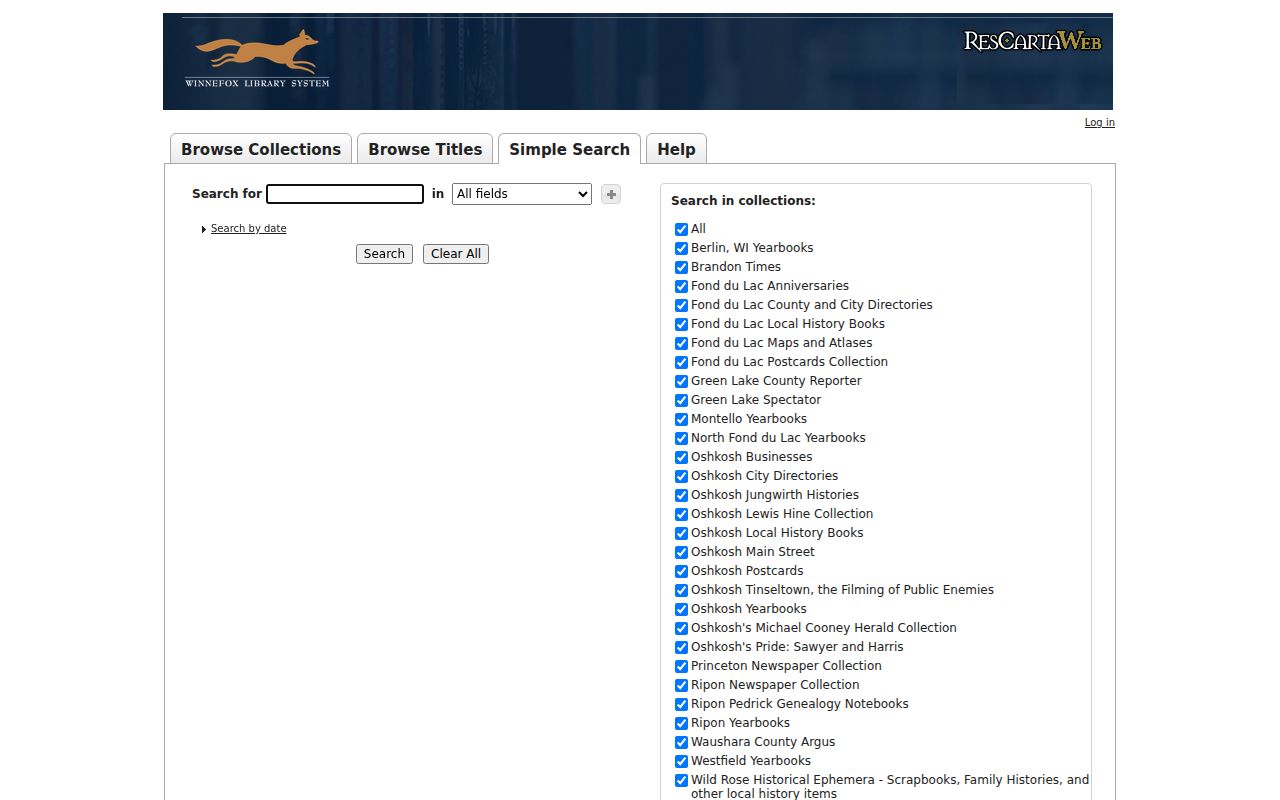Toggle Montello Yearbooks checkbox
This screenshot has width=1280, height=800.
[681, 419]
